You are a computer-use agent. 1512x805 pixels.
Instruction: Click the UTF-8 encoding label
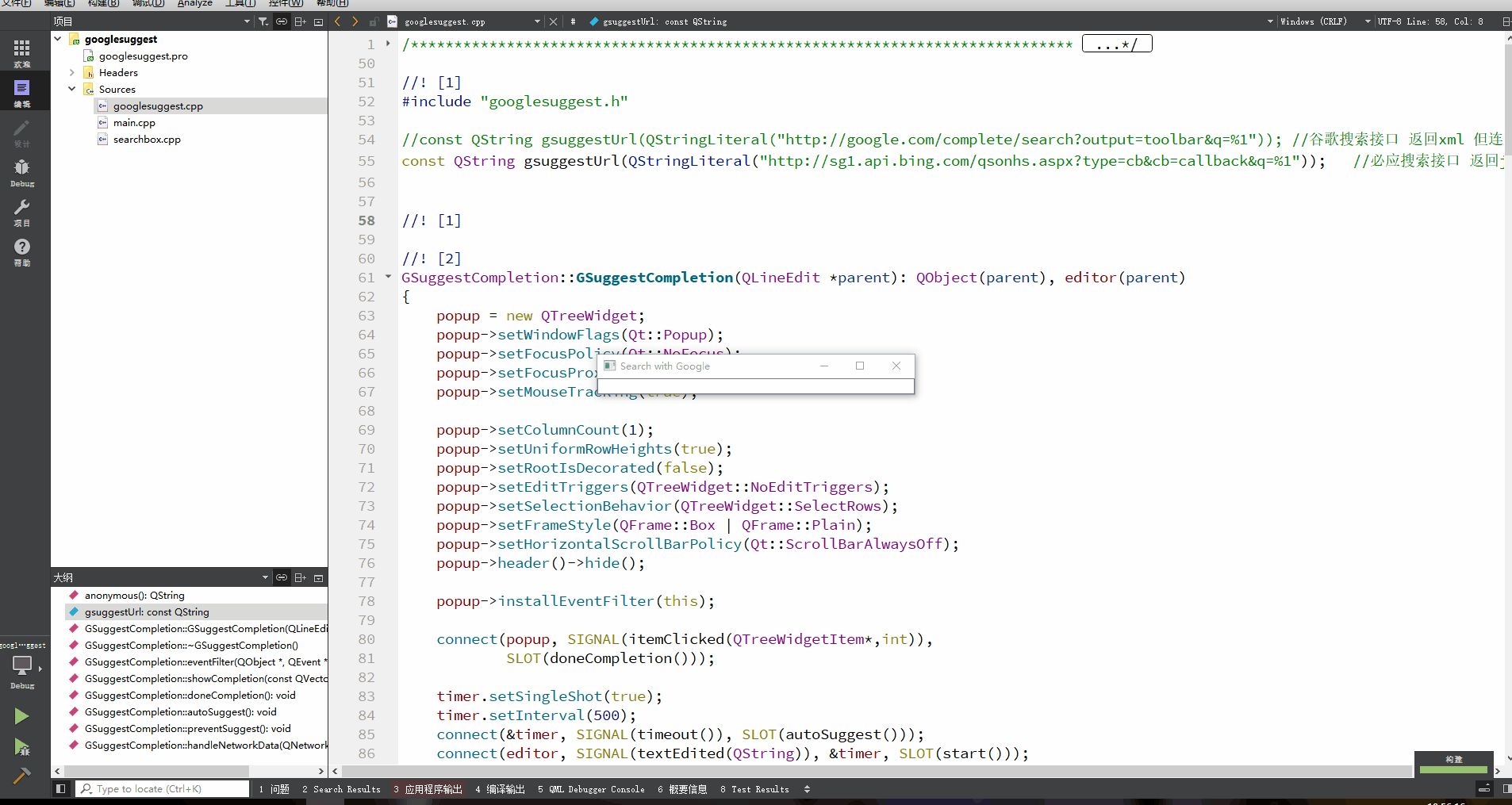click(1389, 21)
